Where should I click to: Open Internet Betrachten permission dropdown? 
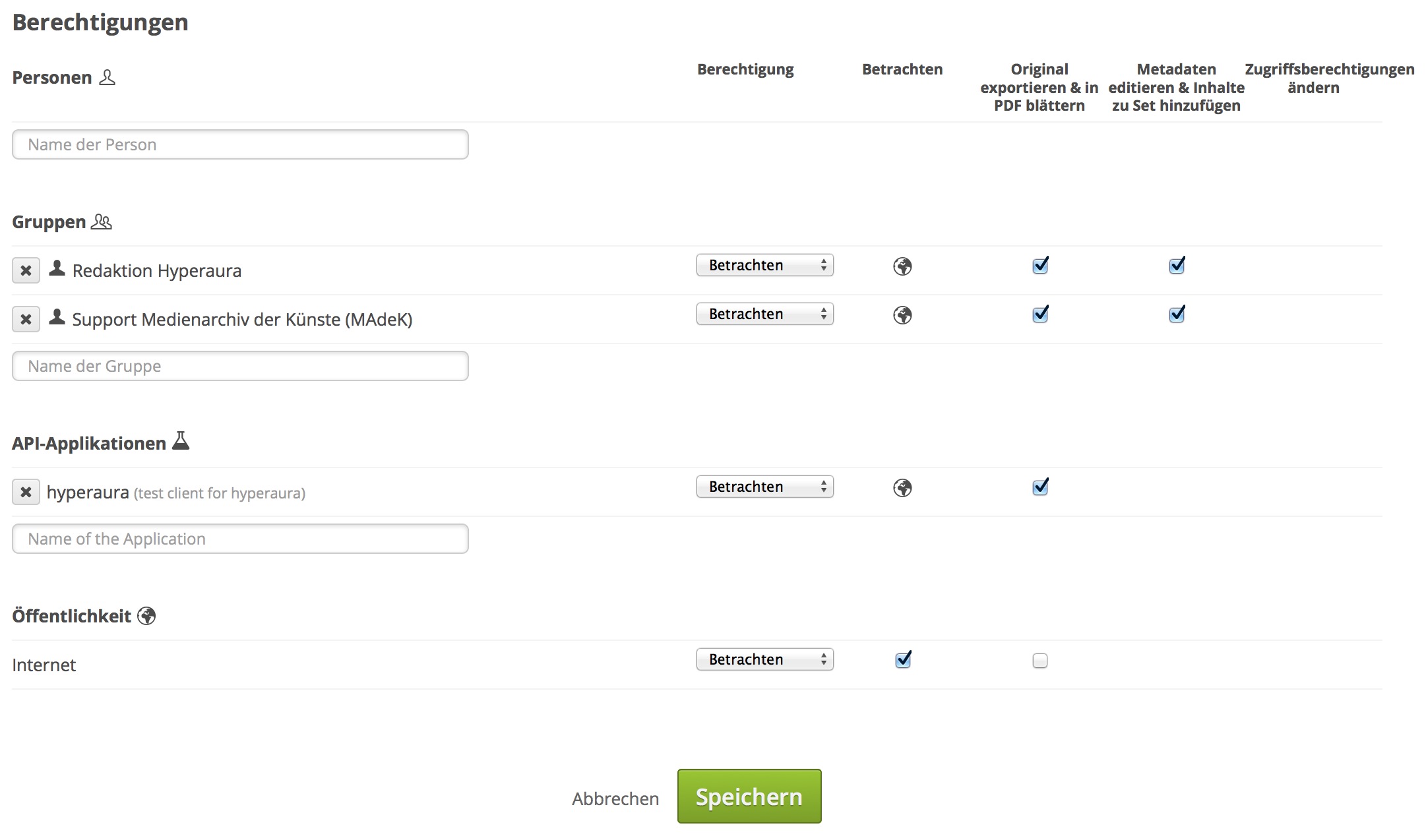click(764, 659)
